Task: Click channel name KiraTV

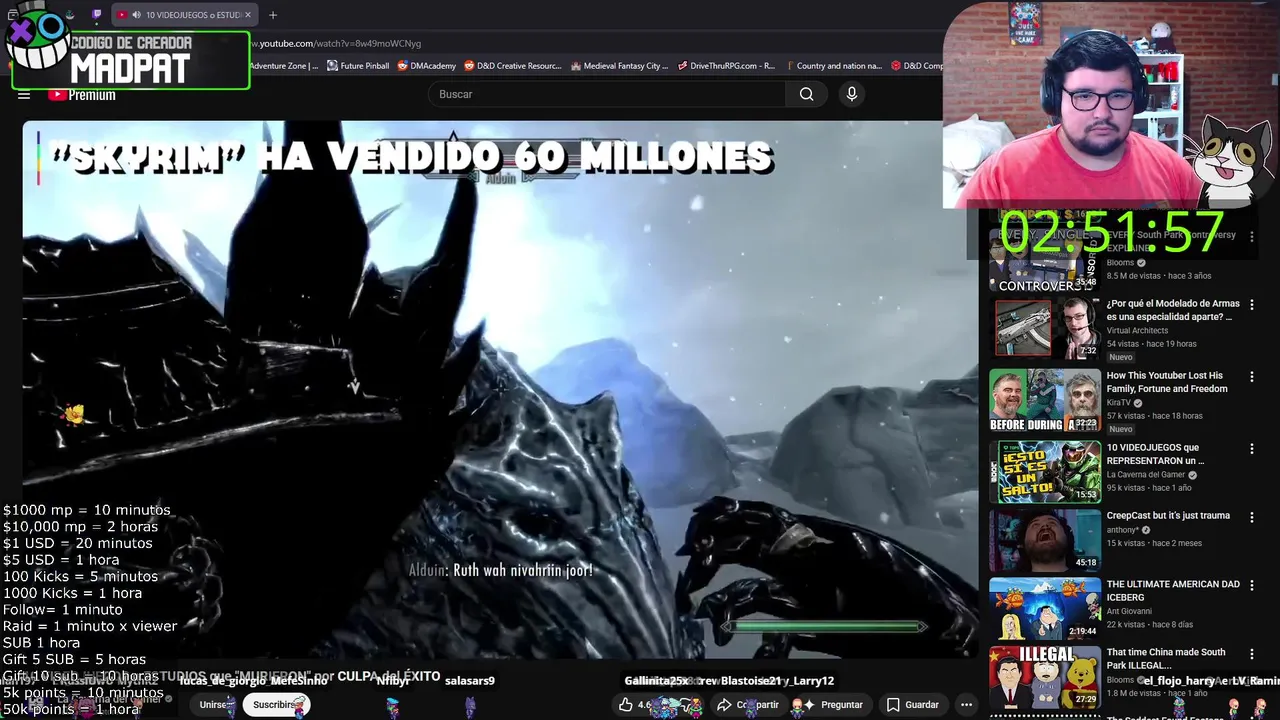Action: (x=1118, y=403)
